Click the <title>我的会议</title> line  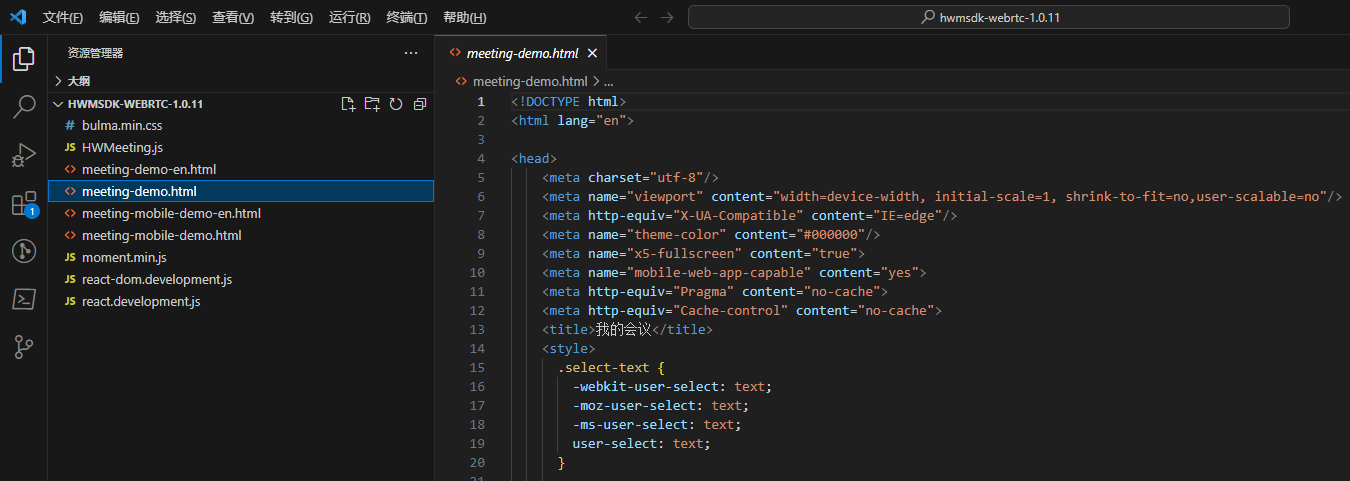(627, 330)
